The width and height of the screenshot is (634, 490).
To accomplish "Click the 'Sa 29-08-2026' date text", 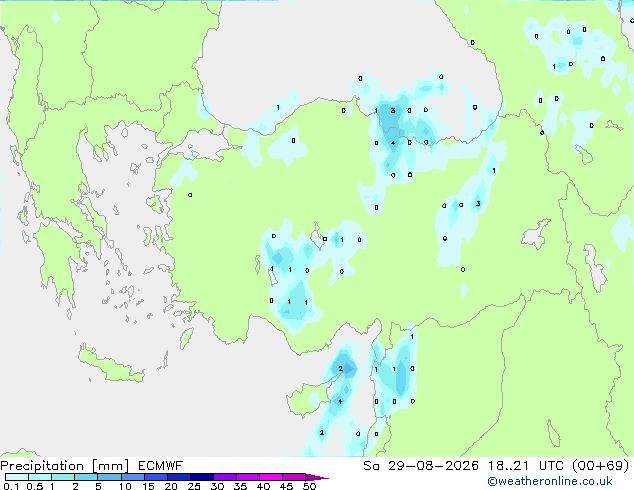I will click(x=421, y=466).
